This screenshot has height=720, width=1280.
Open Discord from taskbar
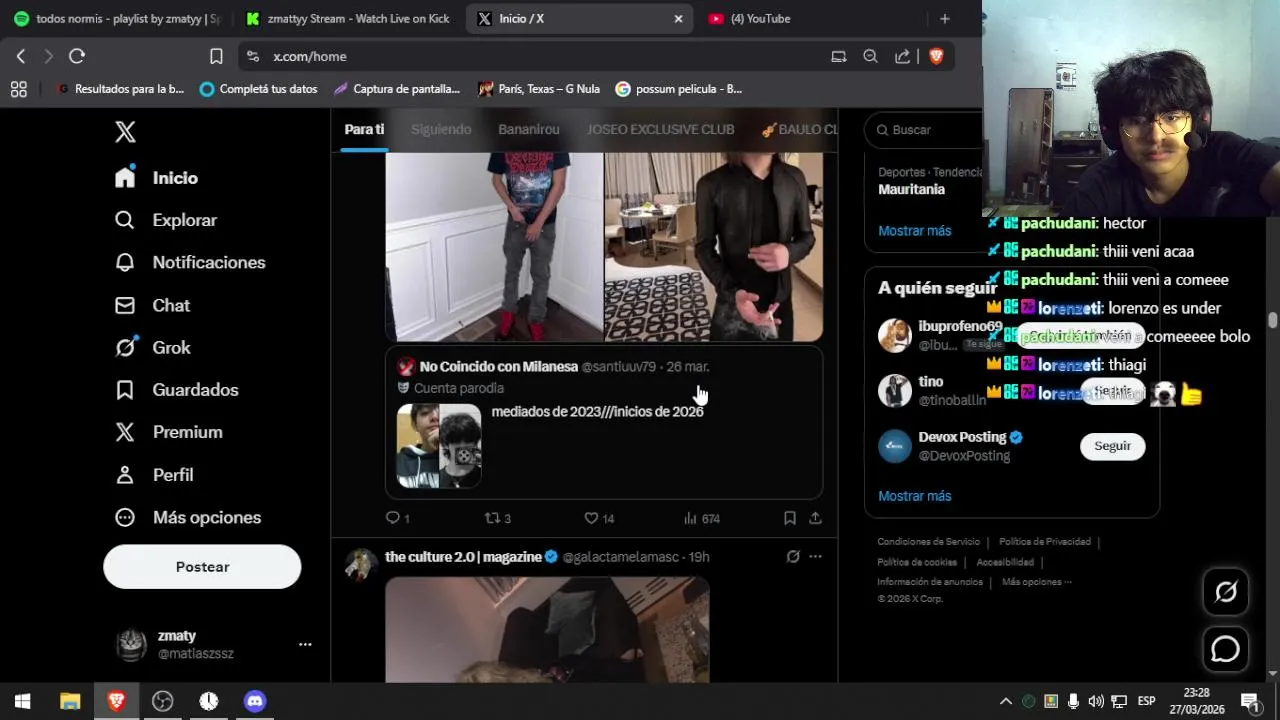pyautogui.click(x=255, y=701)
